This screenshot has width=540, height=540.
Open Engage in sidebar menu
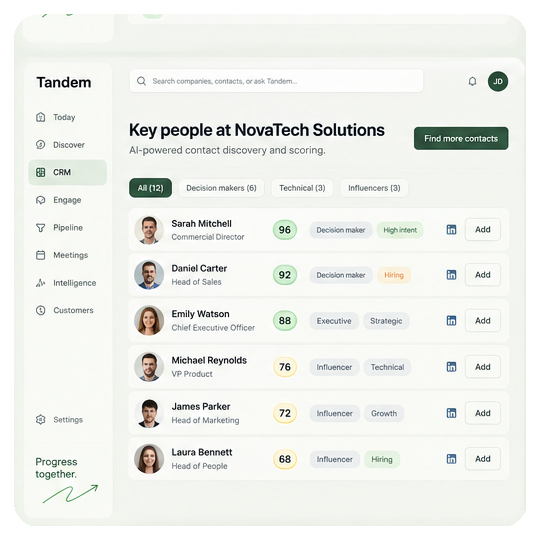[x=67, y=200]
